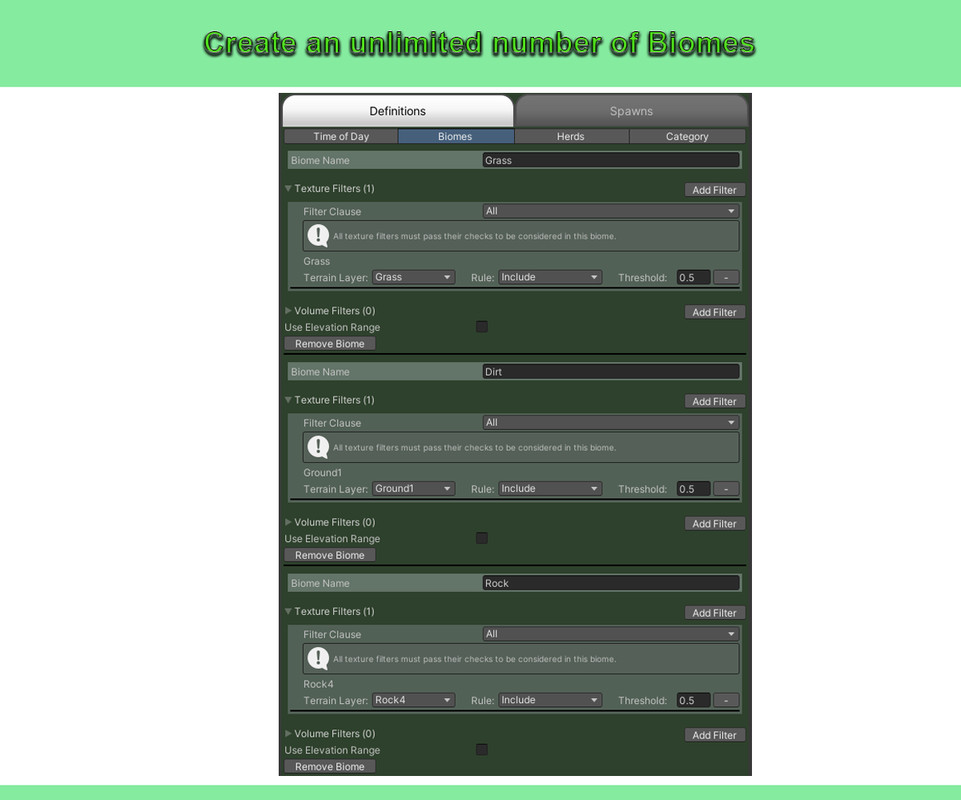Open the Grass Terrain Layer dropdown
The height and width of the screenshot is (800, 961).
(x=413, y=277)
